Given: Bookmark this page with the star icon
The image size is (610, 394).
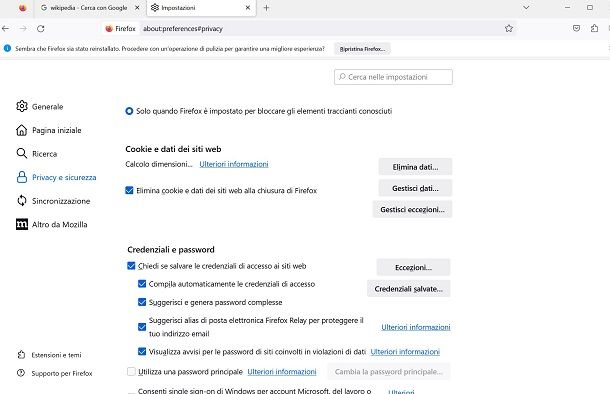Looking at the screenshot, I should [x=508, y=28].
